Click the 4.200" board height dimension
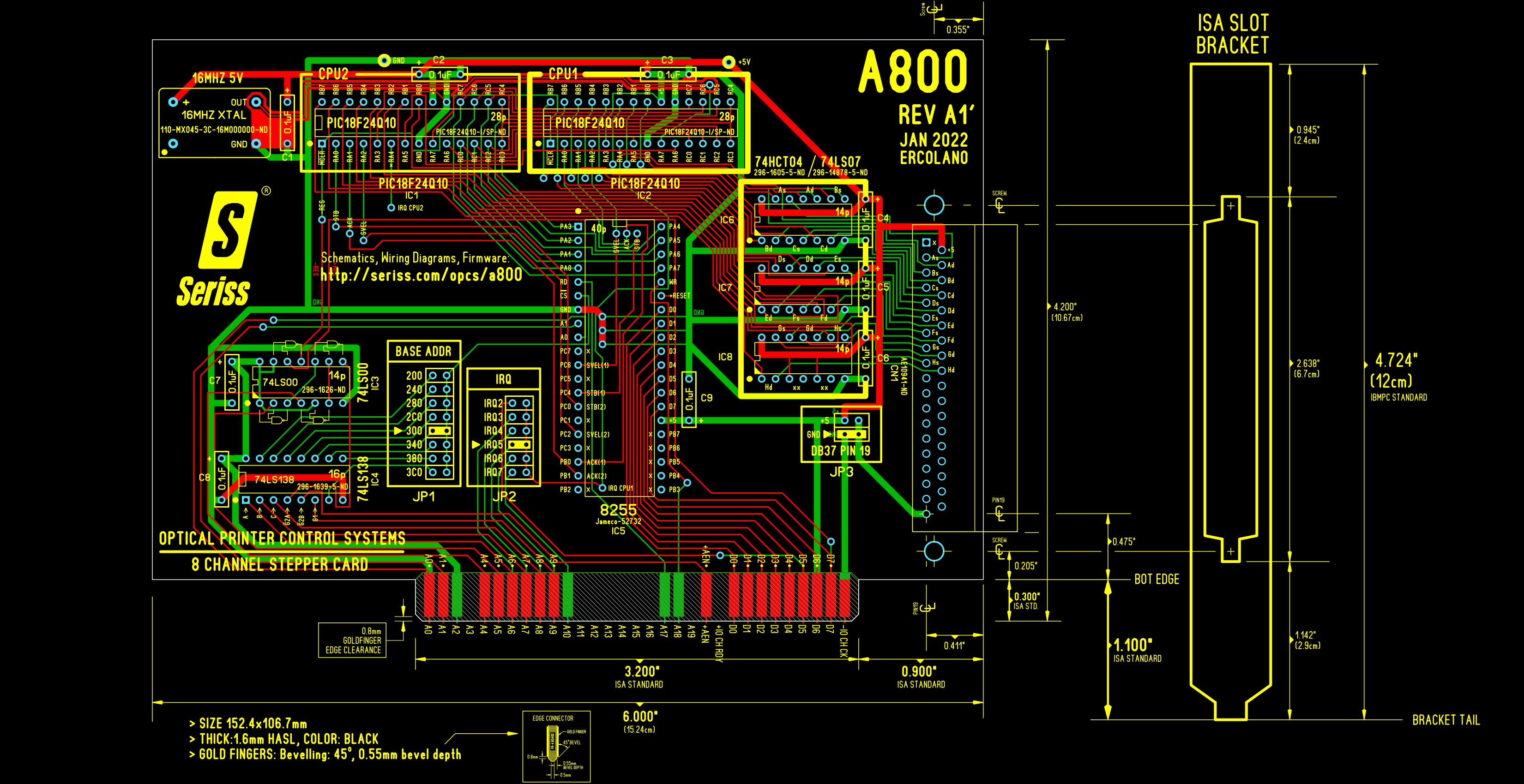Screen dimensions: 1524x784 tap(1066, 311)
